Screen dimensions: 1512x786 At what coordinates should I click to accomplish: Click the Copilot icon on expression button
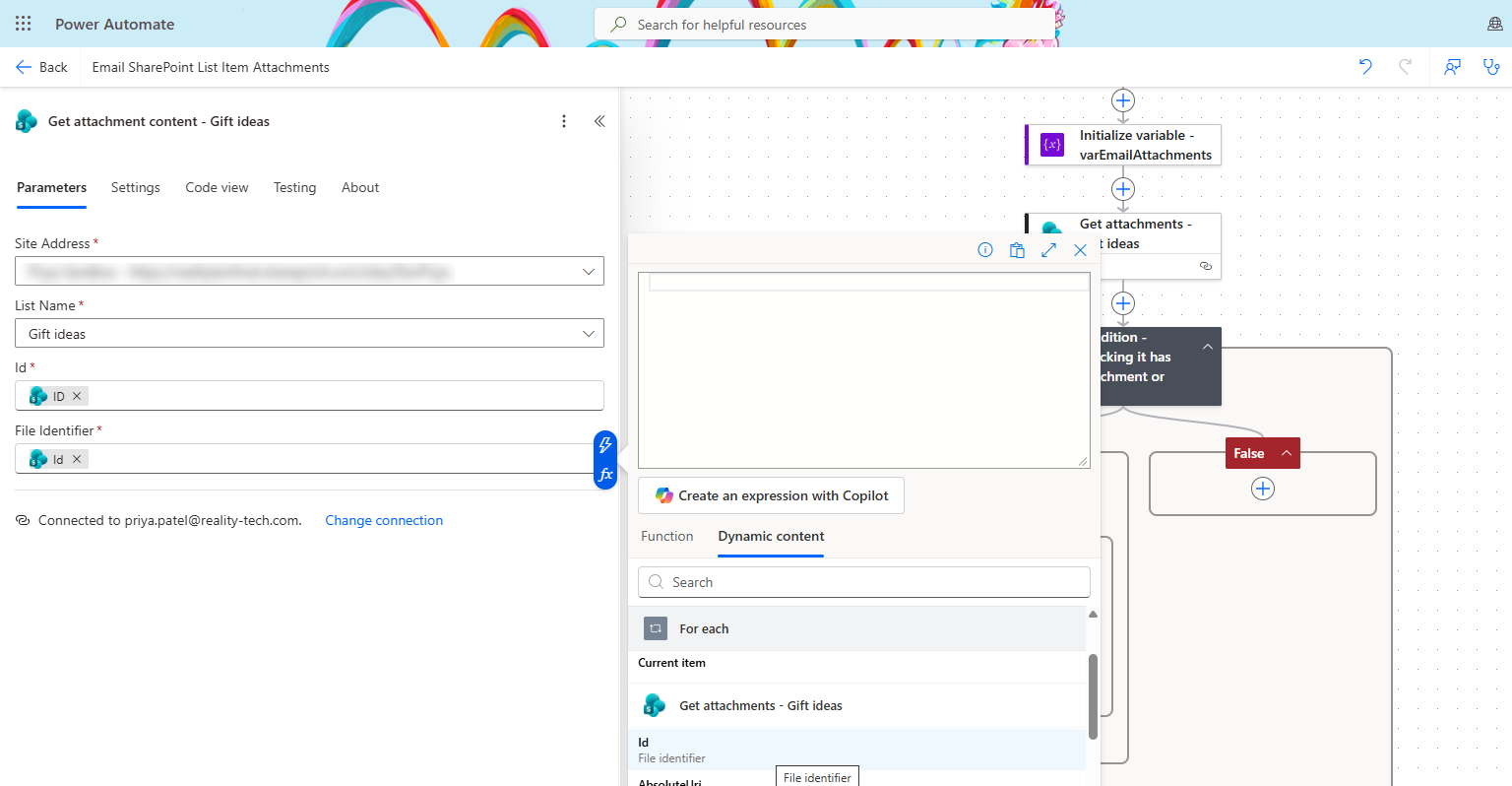pos(664,495)
